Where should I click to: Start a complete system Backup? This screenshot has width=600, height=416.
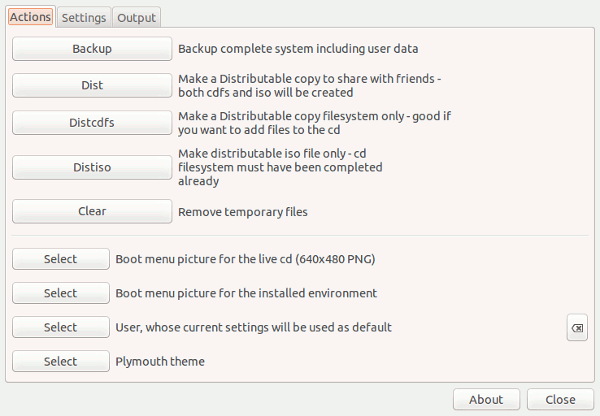(92, 48)
